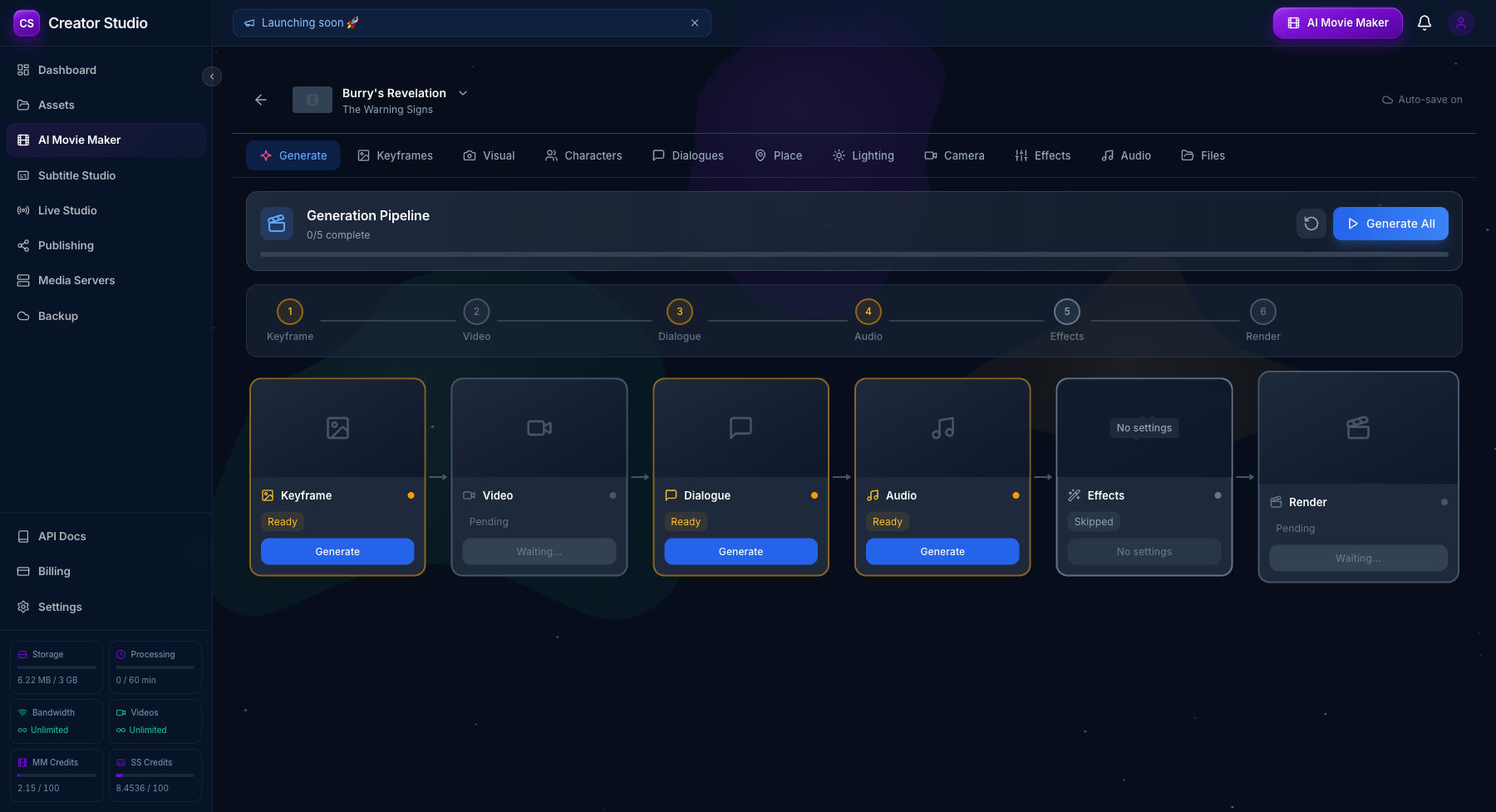1496x812 pixels.
Task: Open the Media Servers panel
Action: pyautogui.click(x=23, y=280)
